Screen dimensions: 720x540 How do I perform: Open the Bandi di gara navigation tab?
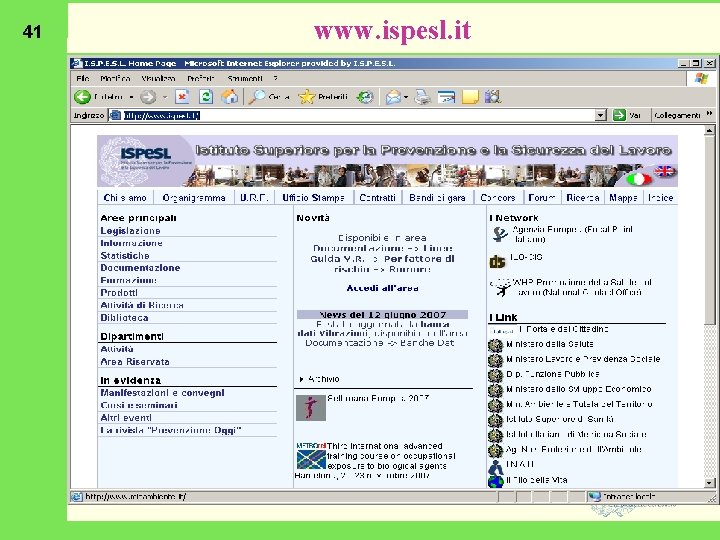click(x=437, y=198)
